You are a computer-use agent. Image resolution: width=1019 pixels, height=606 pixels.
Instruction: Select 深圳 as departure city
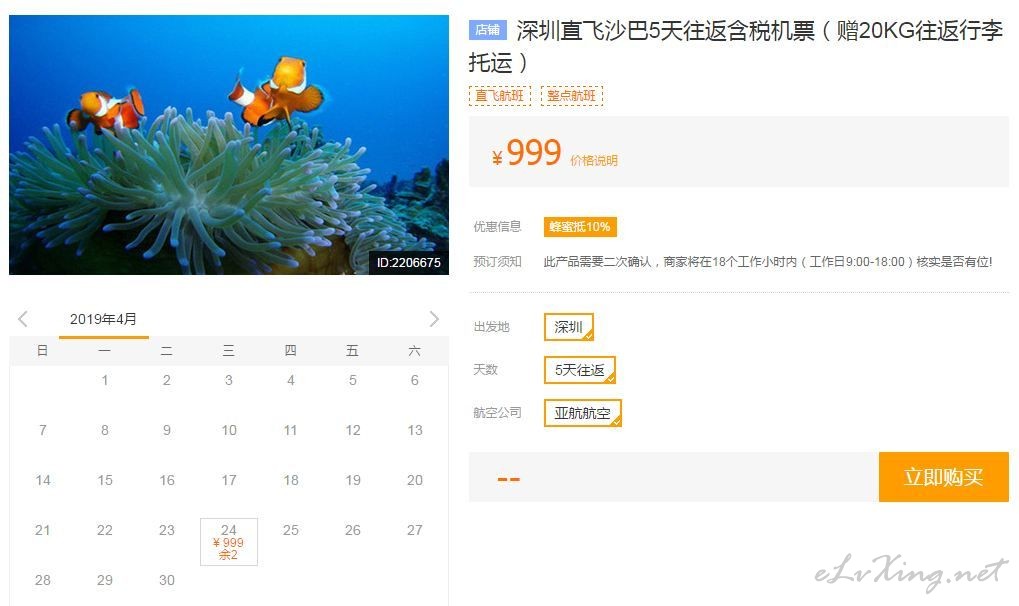tap(569, 327)
